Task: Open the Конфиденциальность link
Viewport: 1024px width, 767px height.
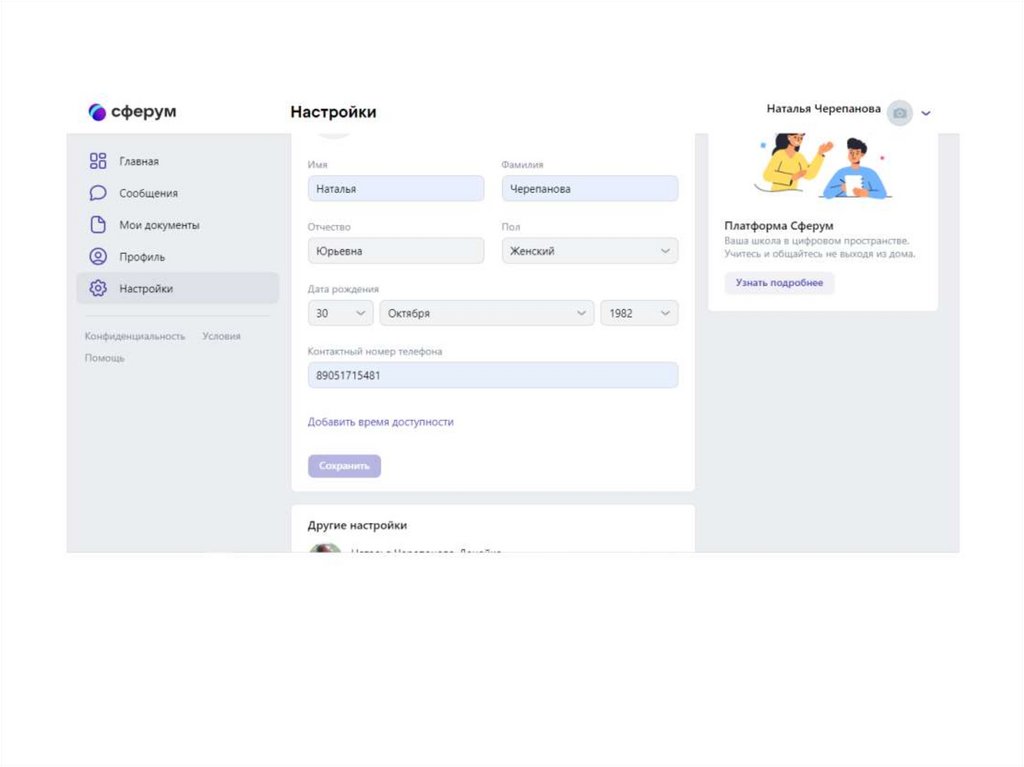Action: (x=135, y=337)
